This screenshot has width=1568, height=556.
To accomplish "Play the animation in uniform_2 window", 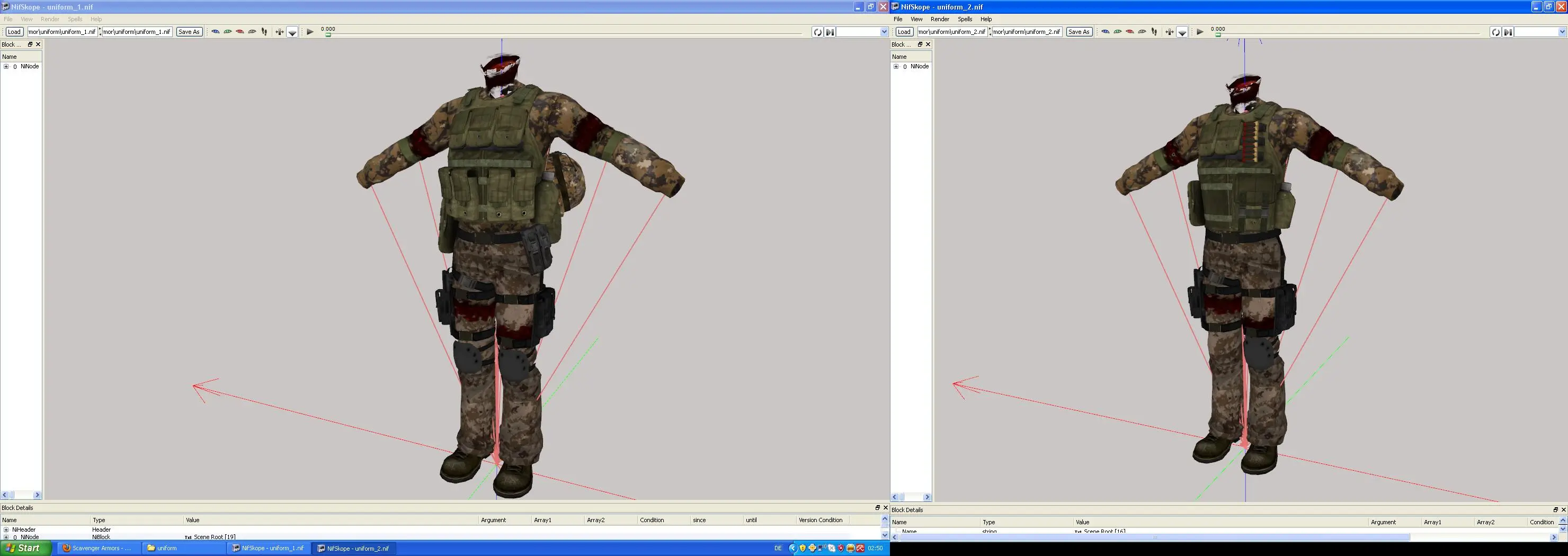I will (1200, 32).
